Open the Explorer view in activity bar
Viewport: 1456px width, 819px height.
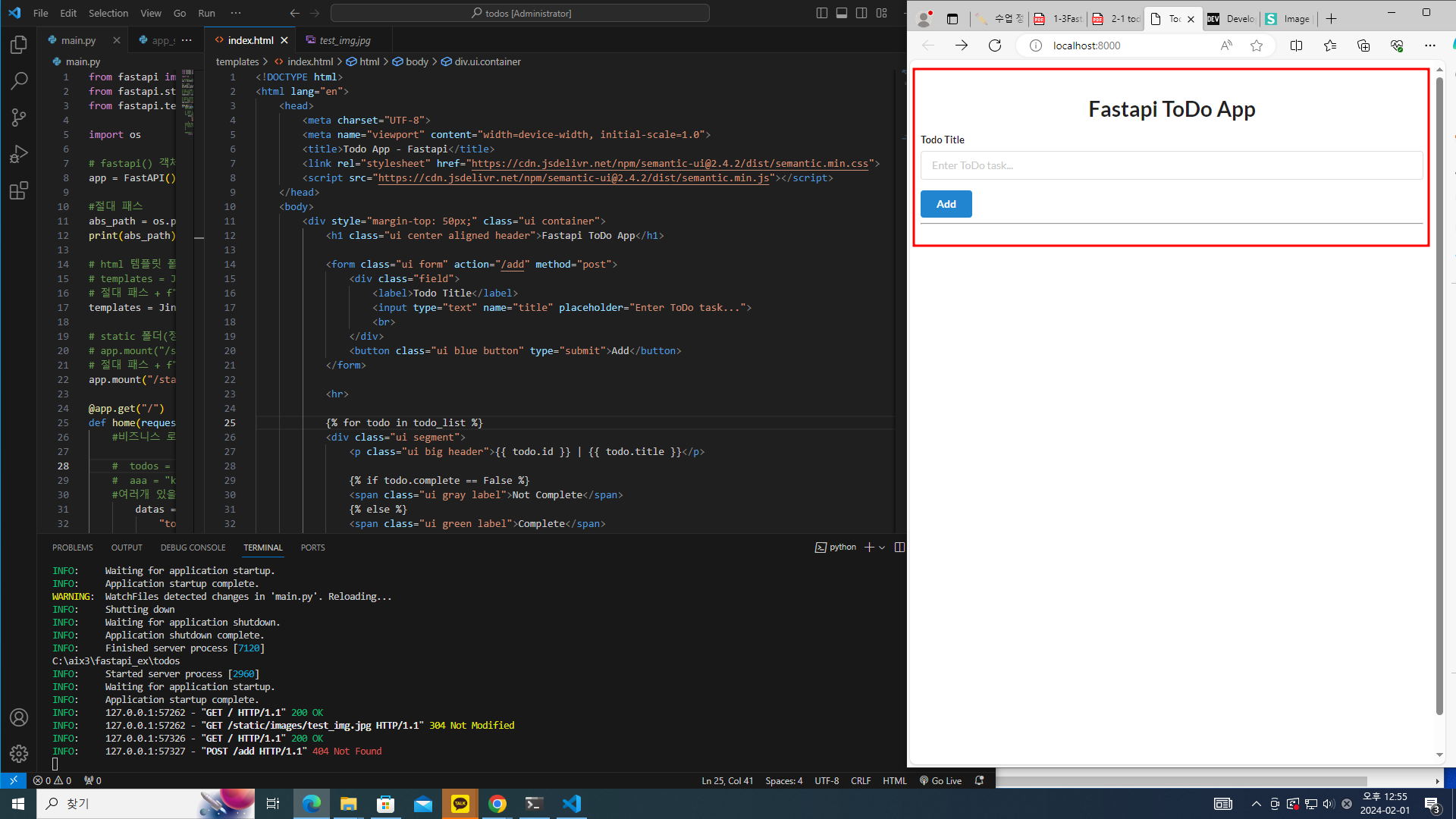19,45
